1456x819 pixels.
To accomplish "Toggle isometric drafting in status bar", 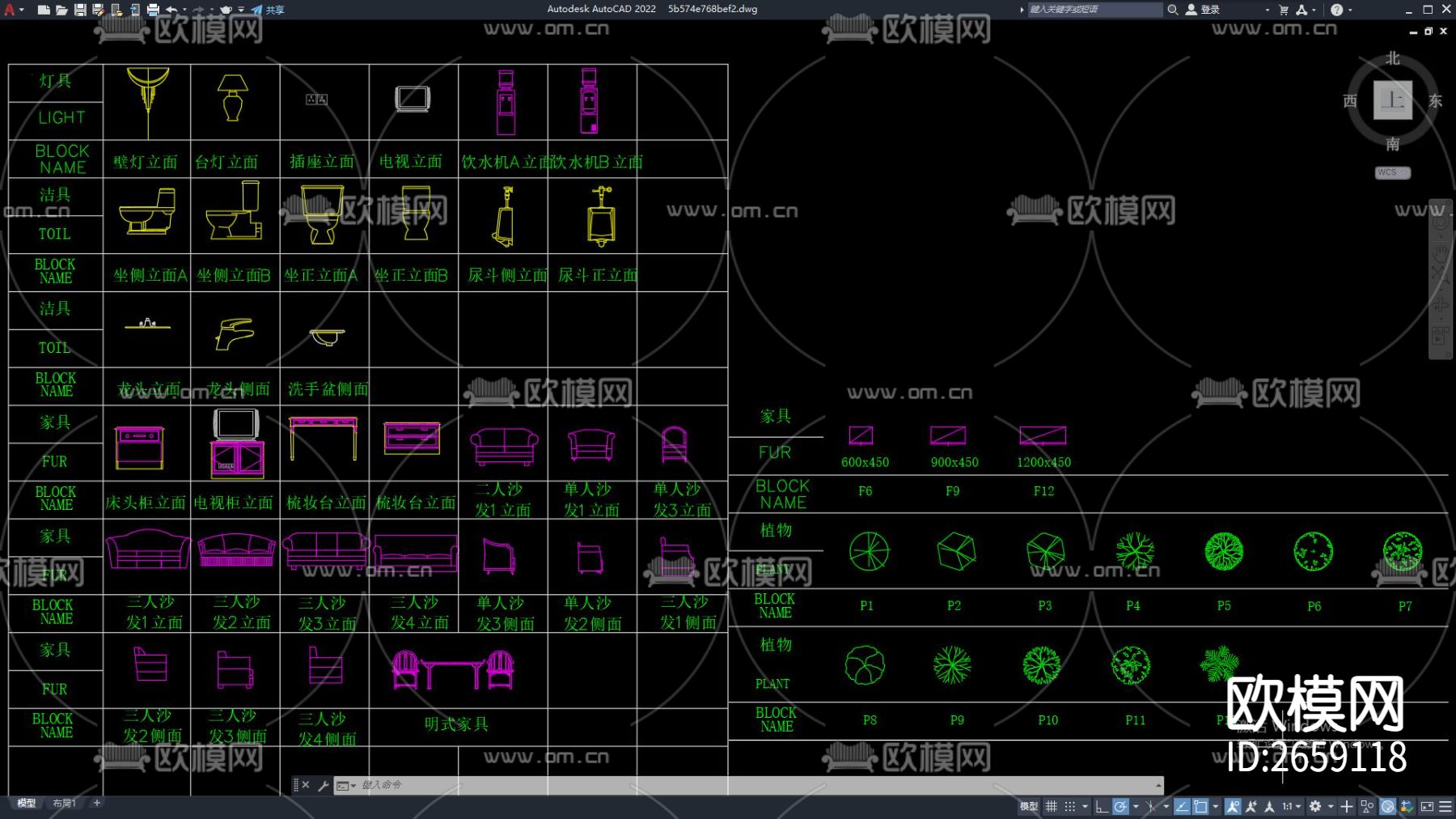I will point(1151,806).
